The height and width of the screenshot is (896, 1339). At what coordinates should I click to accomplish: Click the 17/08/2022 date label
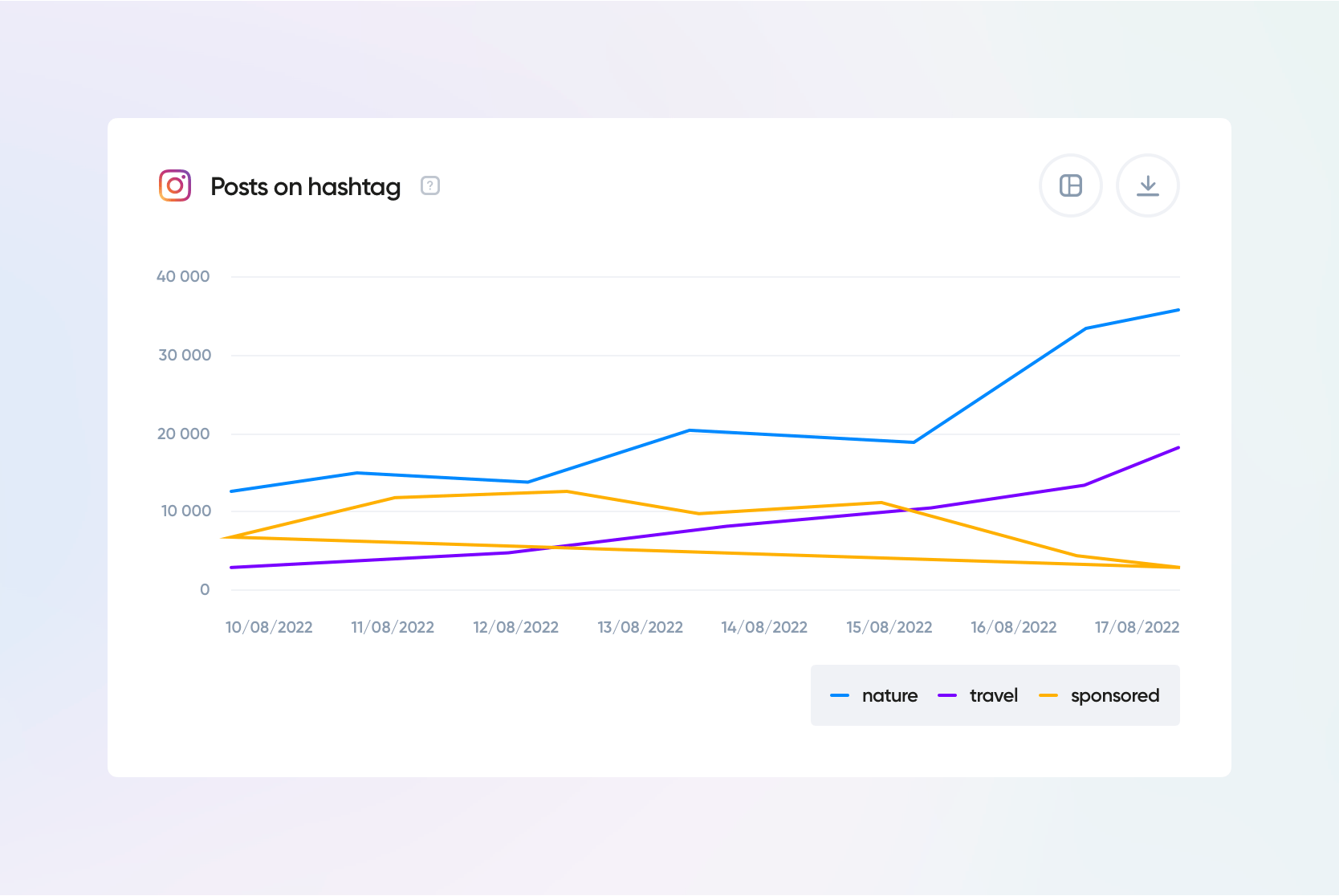click(x=1137, y=627)
